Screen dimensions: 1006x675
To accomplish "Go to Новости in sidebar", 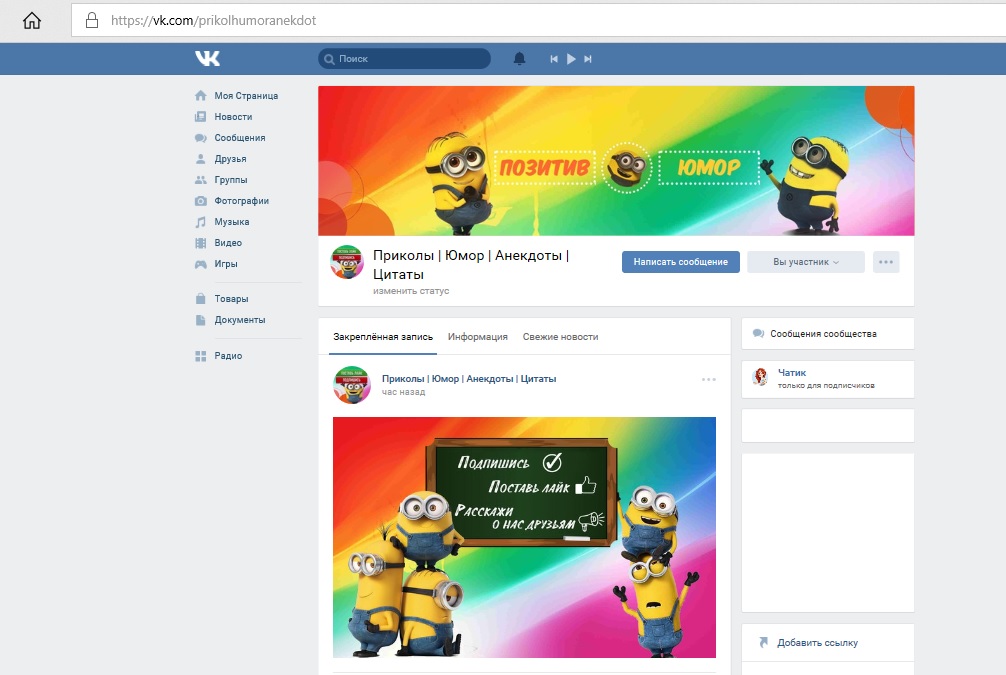I will pos(234,117).
